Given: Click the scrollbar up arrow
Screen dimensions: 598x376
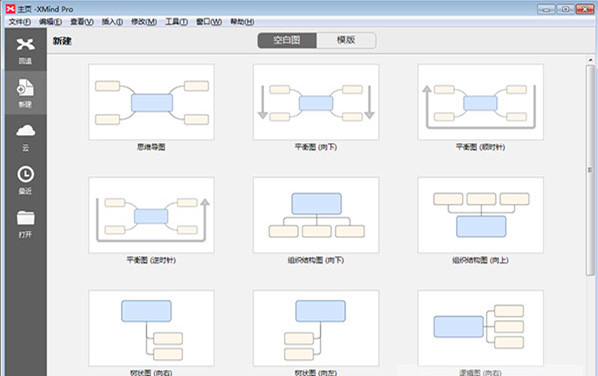Looking at the screenshot, I should click(x=590, y=60).
